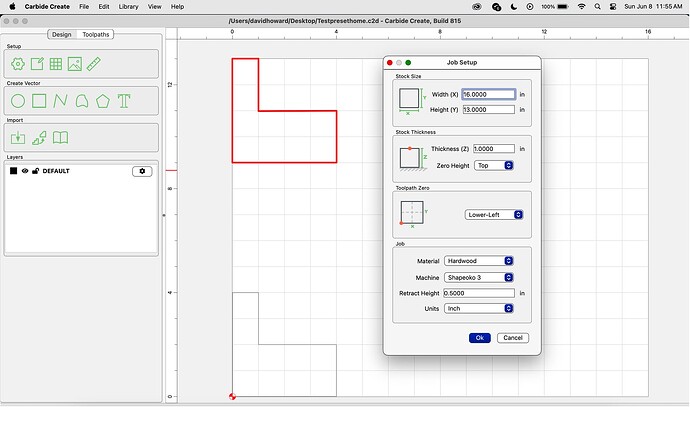Open the Material Hardwood dropdown
Screen dimensions: 690x445
pos(479,261)
